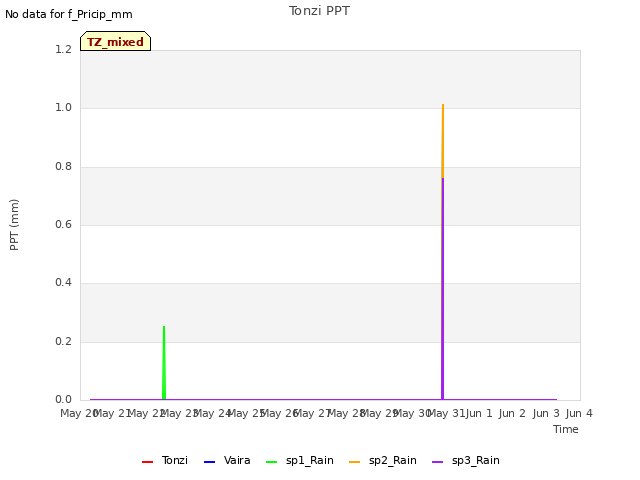Toggle the sp3_Rain legend entry
The height and width of the screenshot is (480, 640).
pos(466,460)
